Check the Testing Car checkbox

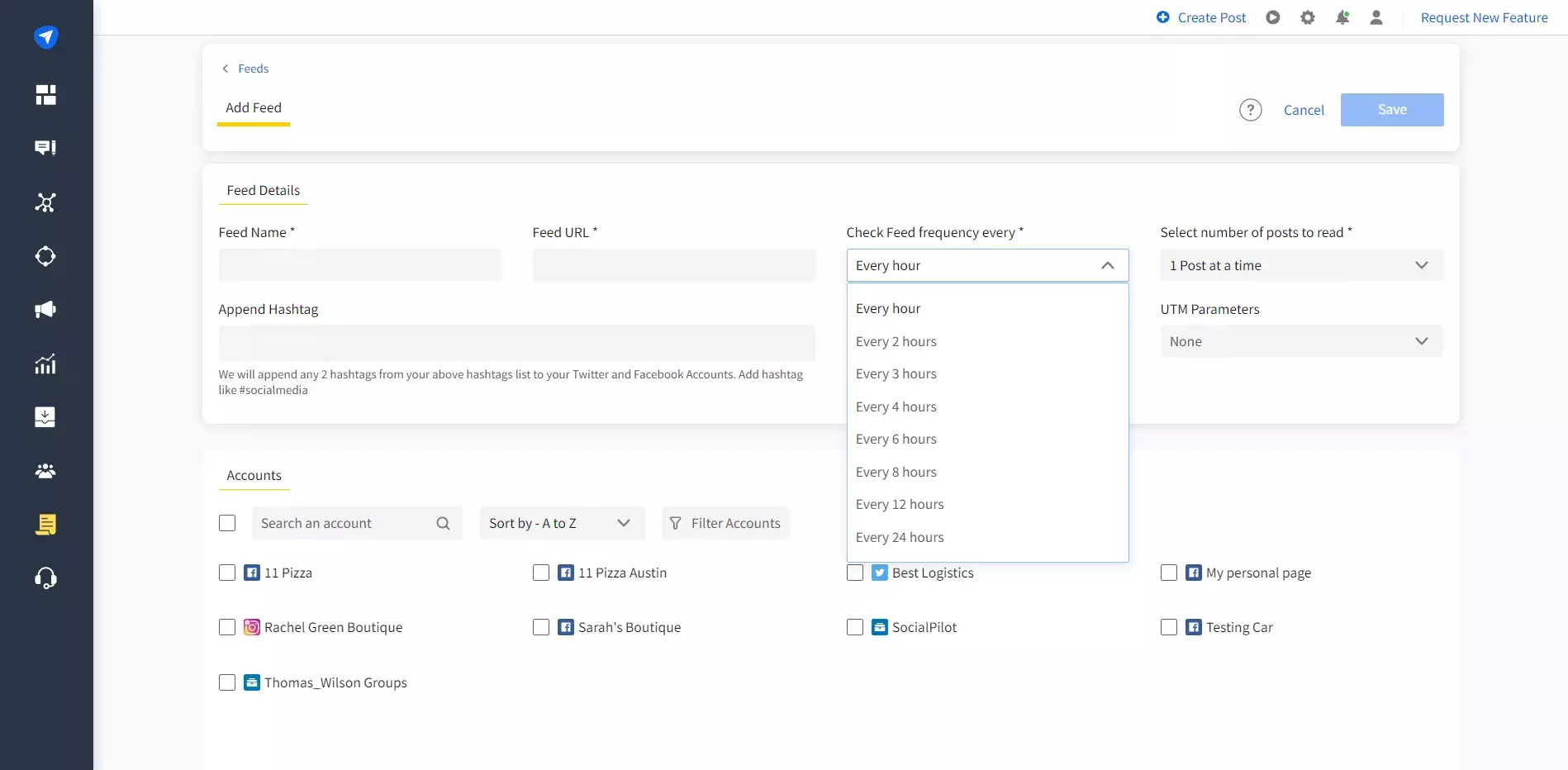click(1169, 627)
